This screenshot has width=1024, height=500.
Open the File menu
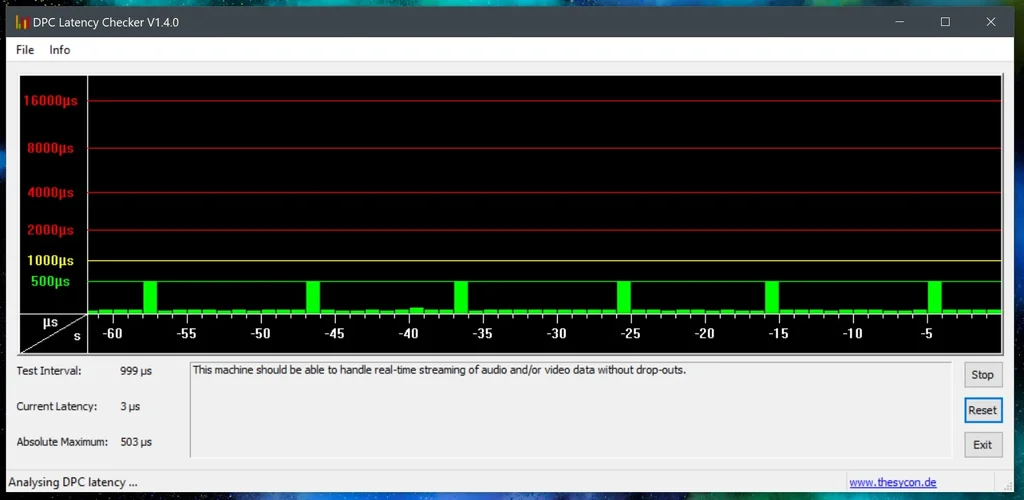pos(25,50)
